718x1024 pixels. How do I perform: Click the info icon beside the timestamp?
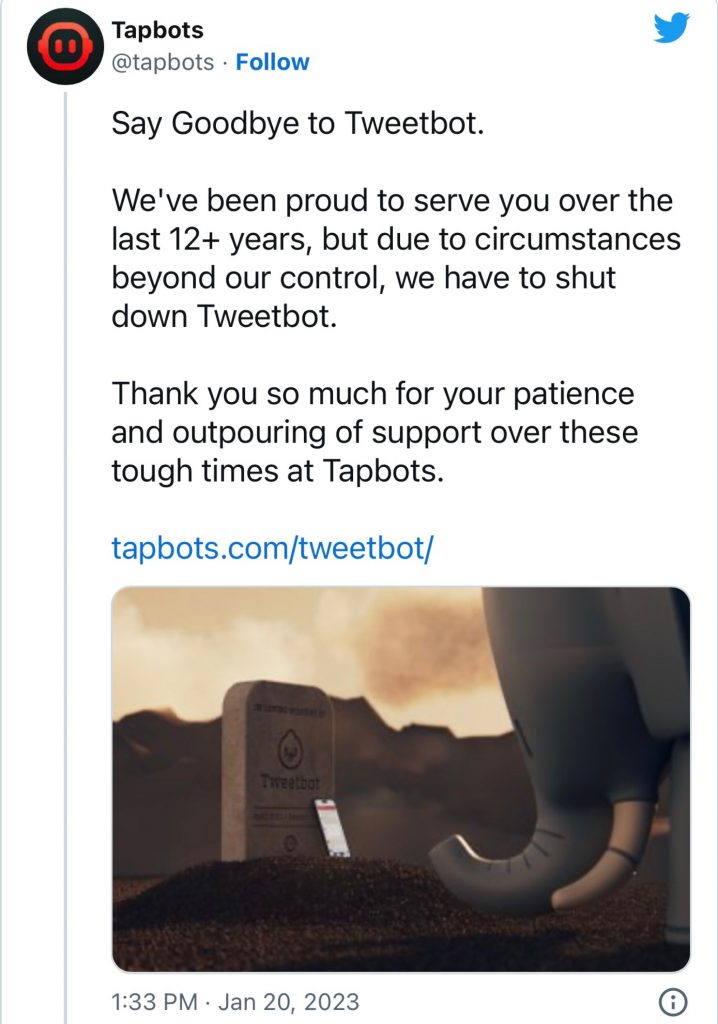(674, 1000)
